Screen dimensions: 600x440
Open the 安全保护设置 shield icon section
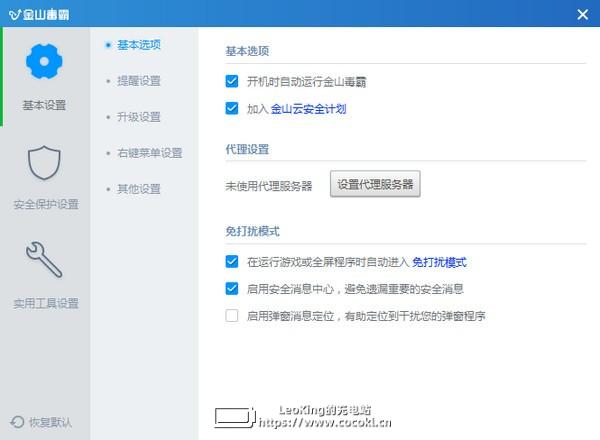[x=44, y=163]
